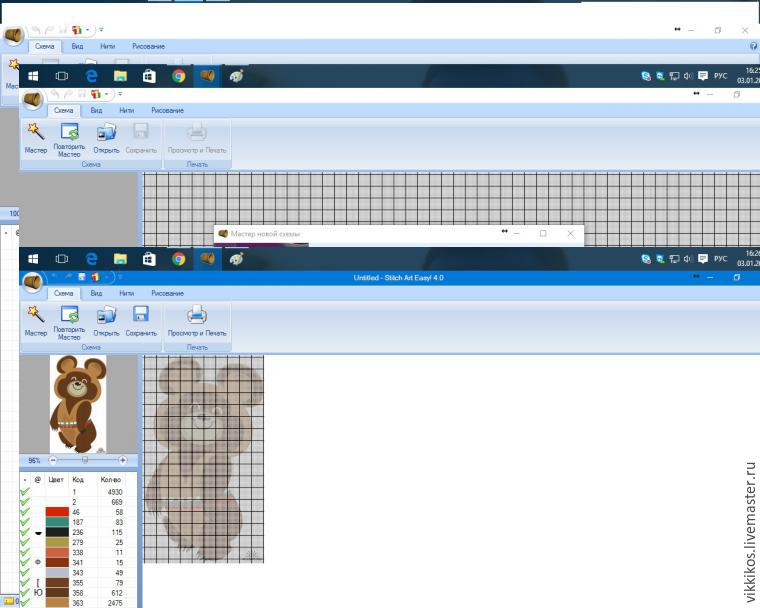Launch the Мастер wizard in Untitled window
The height and width of the screenshot is (608, 760).
tap(35, 320)
